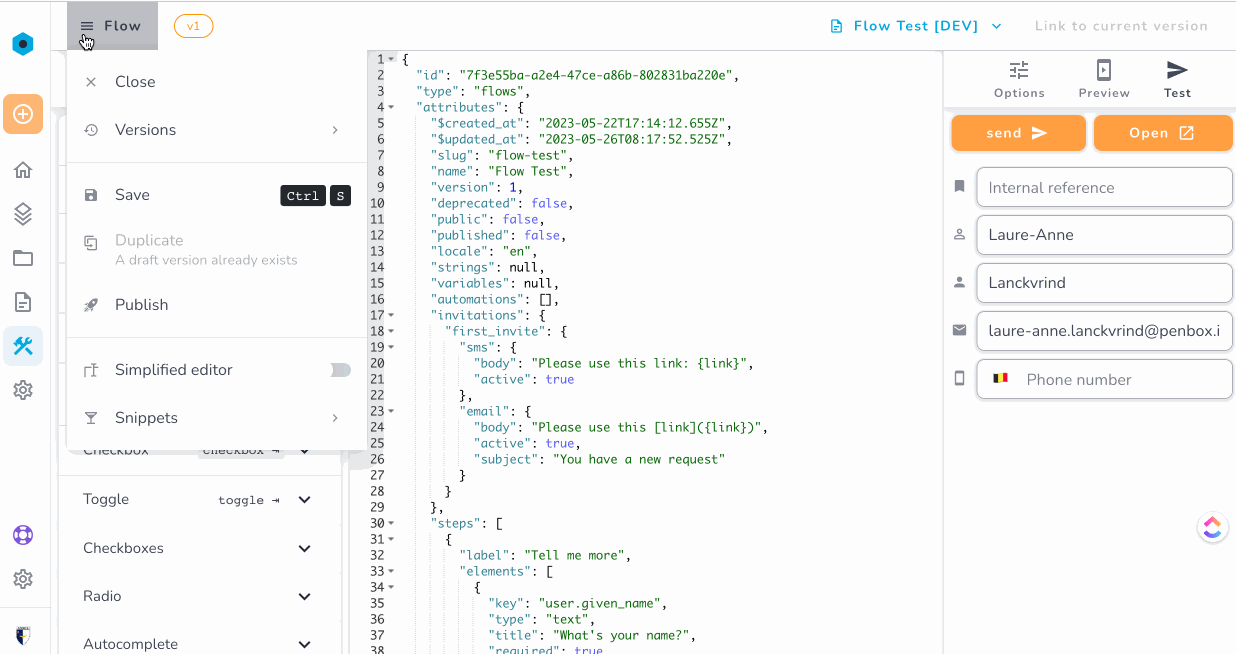
Task: Click the "slug": "flow-test" code line
Action: pos(501,155)
